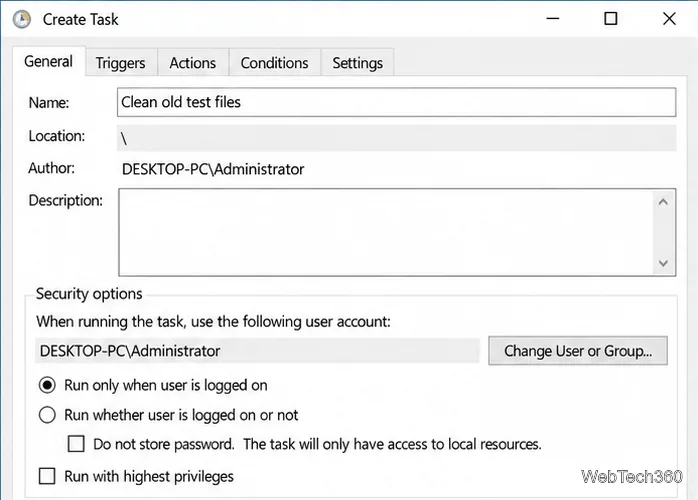Switch to the Conditions tab

275,63
